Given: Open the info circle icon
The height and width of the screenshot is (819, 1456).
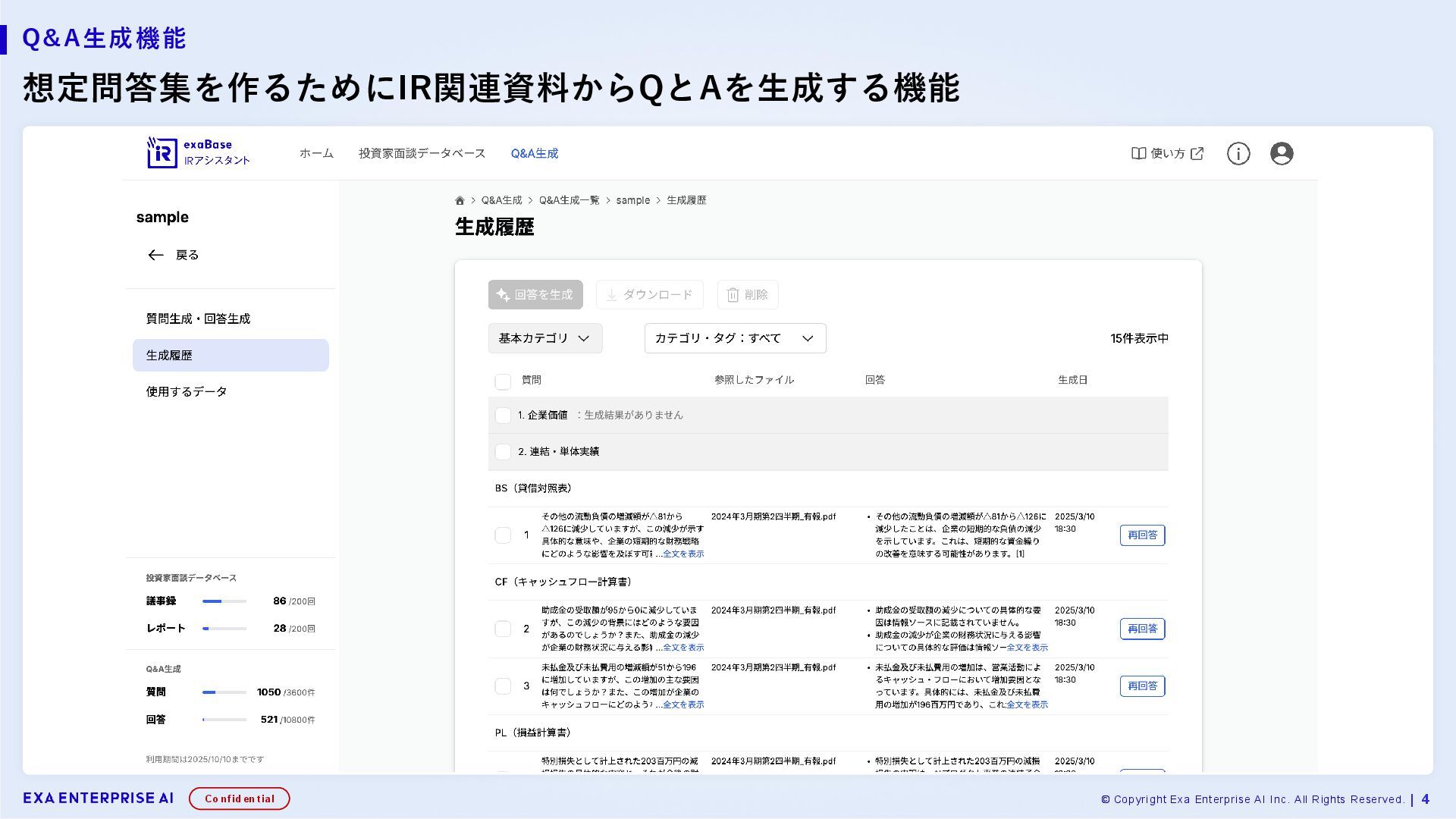Looking at the screenshot, I should [x=1238, y=153].
